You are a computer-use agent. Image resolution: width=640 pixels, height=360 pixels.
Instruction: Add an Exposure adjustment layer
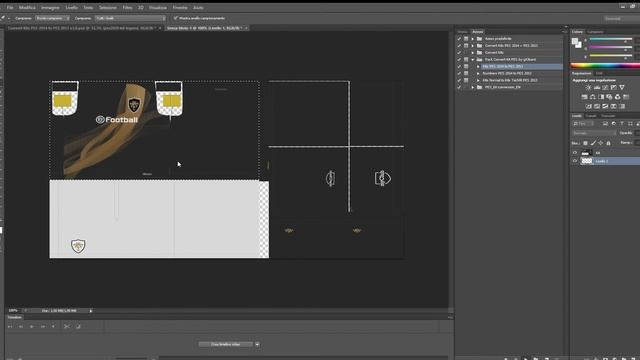613,87
